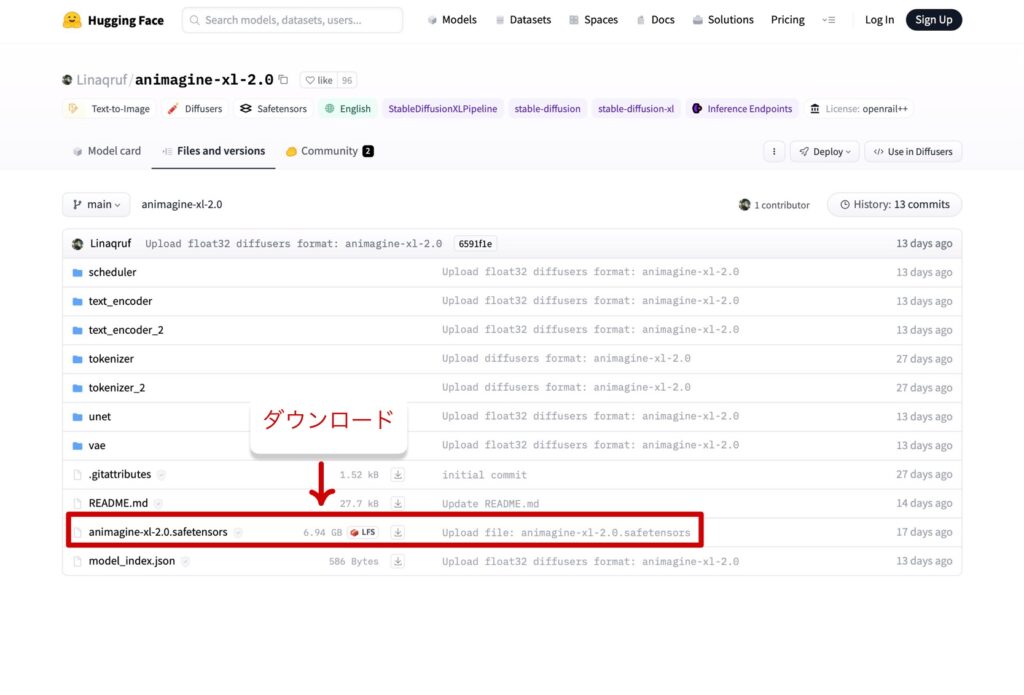Open the 6591f1e commit hash link
Image resolution: width=1024 pixels, height=695 pixels.
pos(475,243)
